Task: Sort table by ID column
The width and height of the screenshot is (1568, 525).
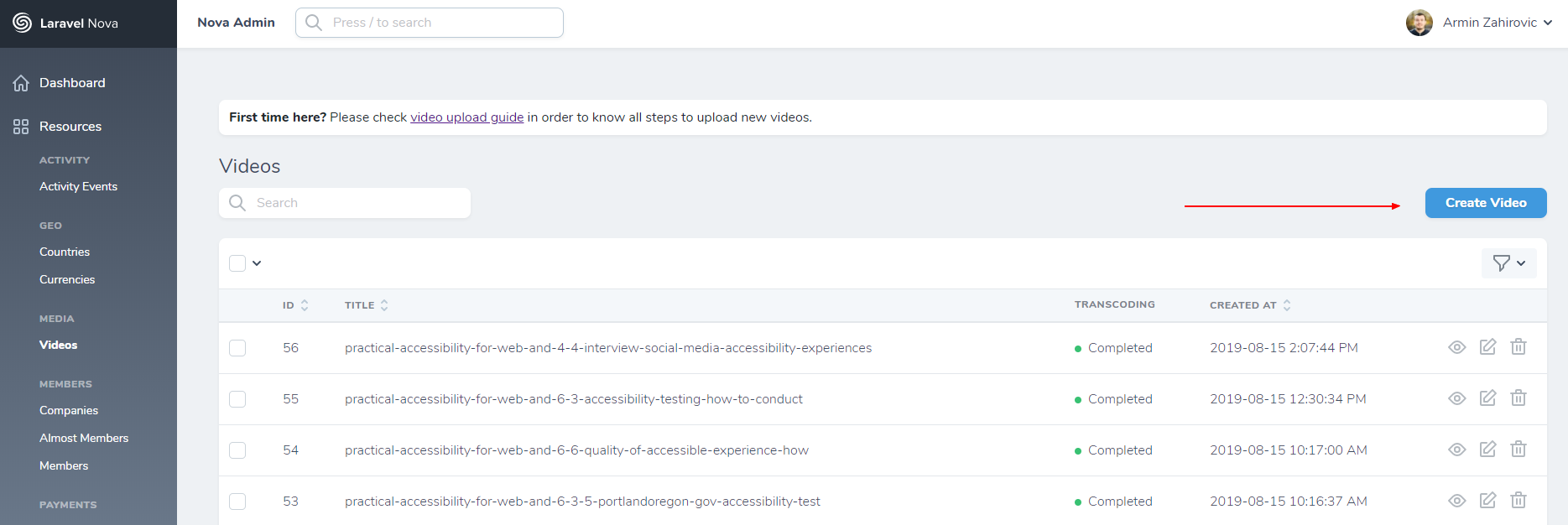Action: (295, 305)
